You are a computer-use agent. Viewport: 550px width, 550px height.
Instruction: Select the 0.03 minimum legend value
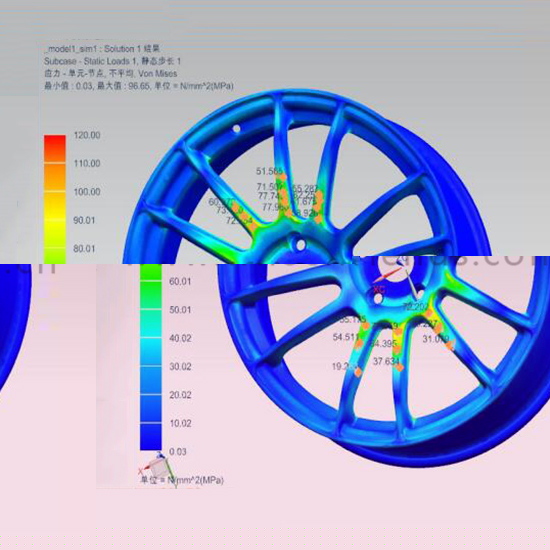coord(178,451)
